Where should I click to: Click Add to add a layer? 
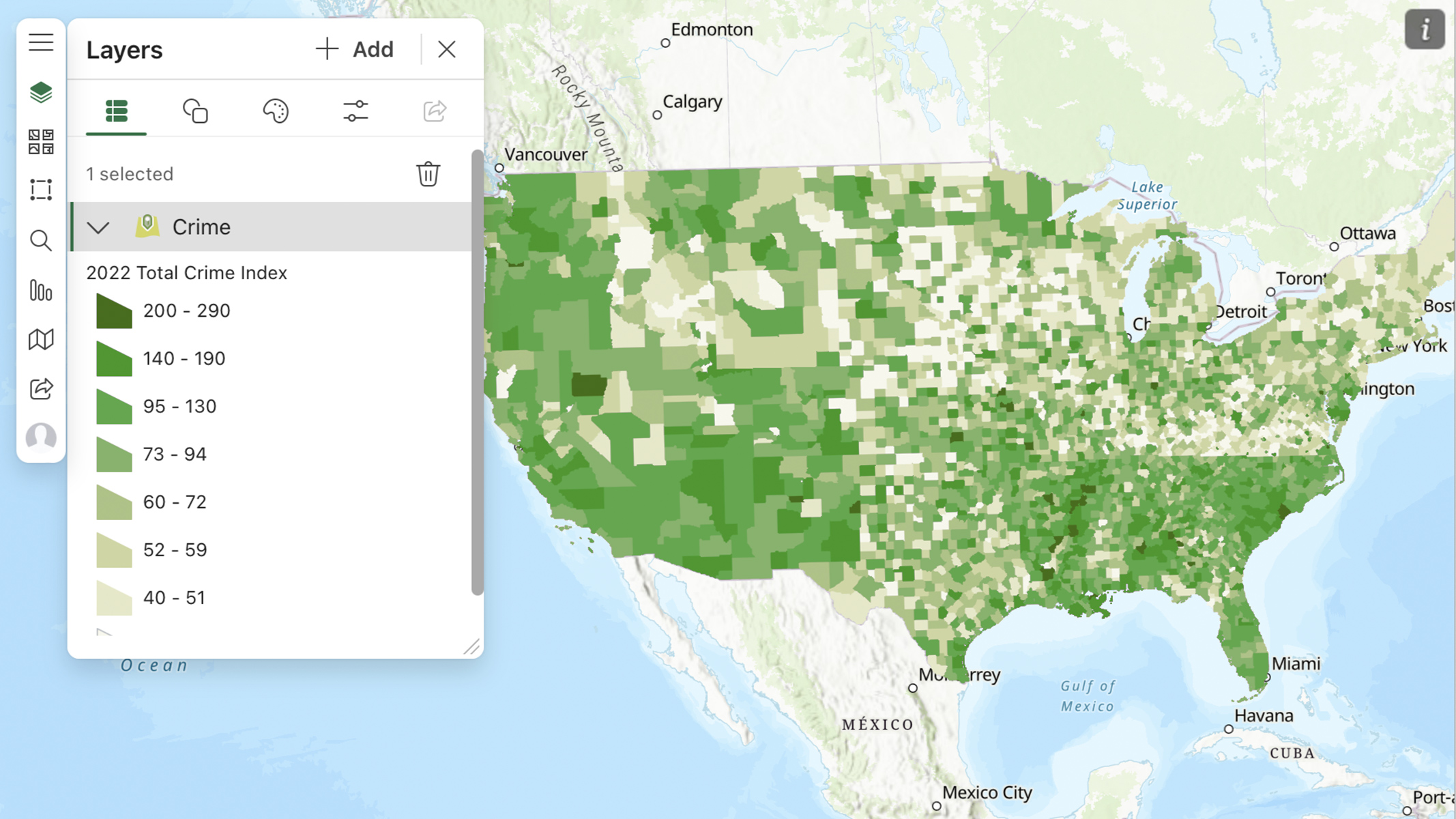coord(355,49)
